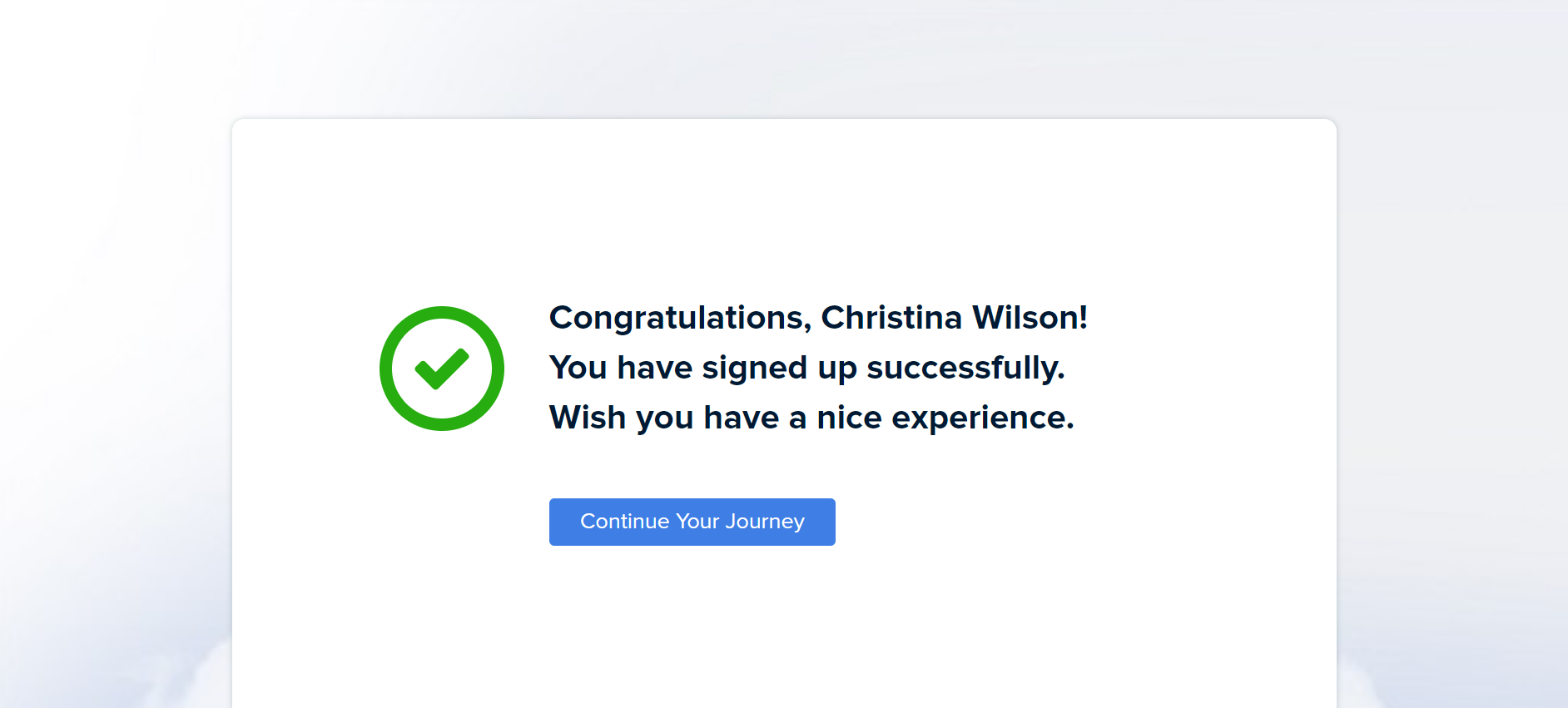Click the word 'have' in 'You have signed'
Viewport: 1568px width, 708px height.
click(x=655, y=368)
